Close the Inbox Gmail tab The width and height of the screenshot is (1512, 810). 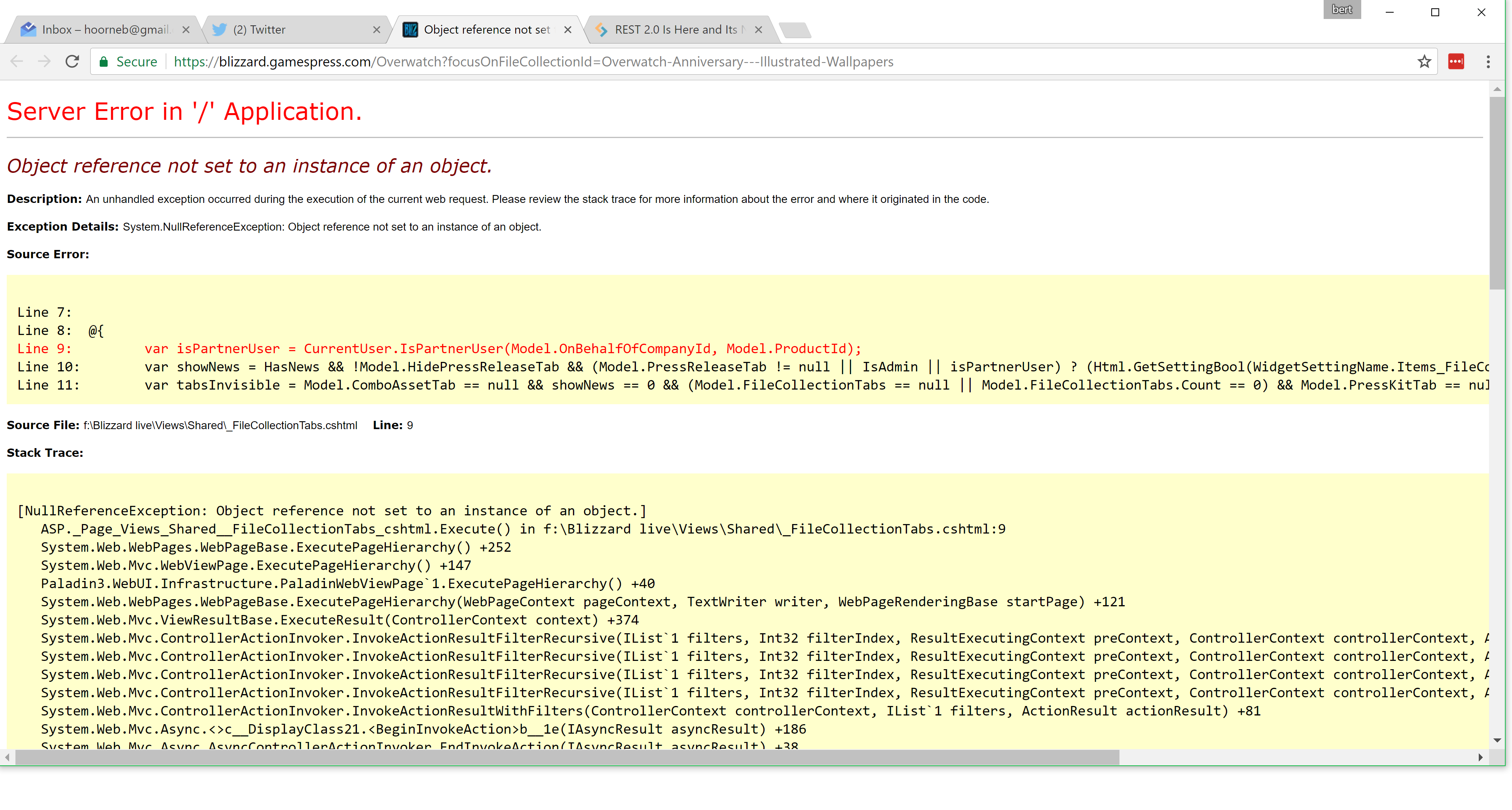click(186, 30)
